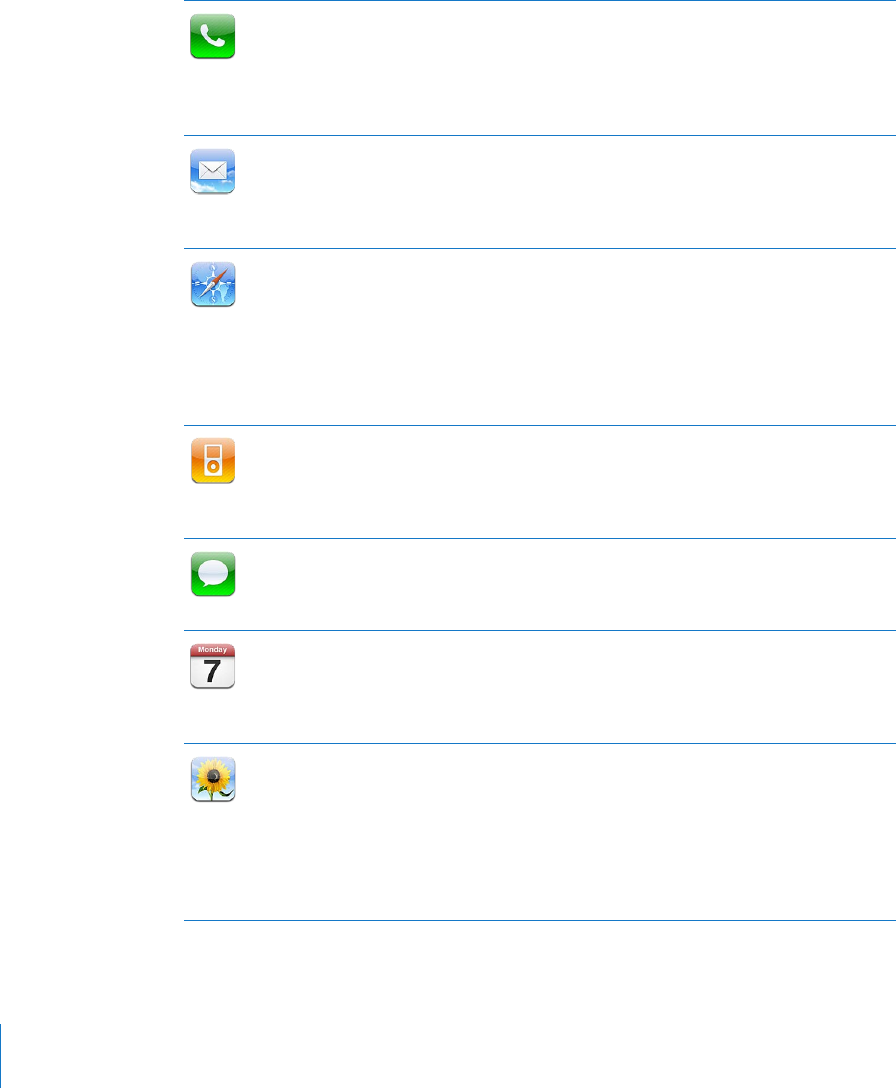Click the blue sky background of Photos icon
The image size is (896, 1088).
pos(198,765)
